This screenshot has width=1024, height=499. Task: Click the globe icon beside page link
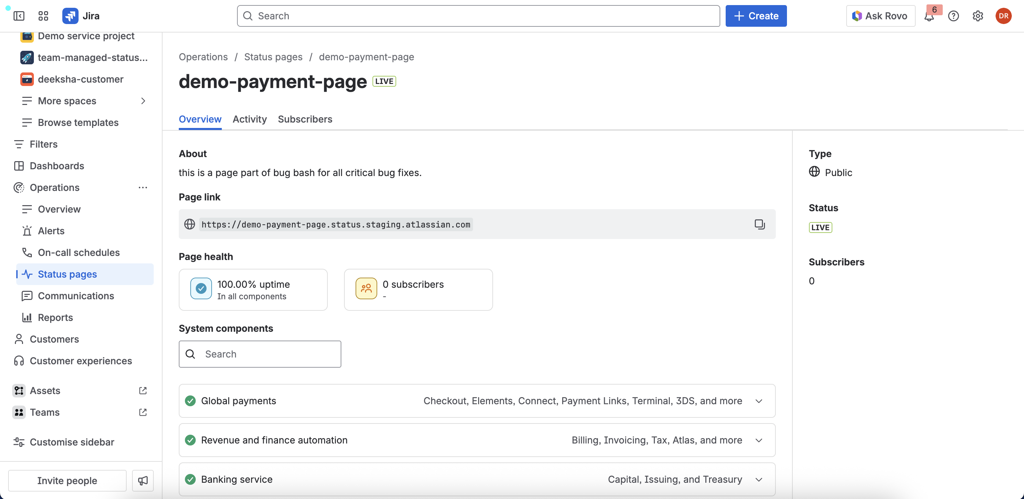(x=189, y=224)
